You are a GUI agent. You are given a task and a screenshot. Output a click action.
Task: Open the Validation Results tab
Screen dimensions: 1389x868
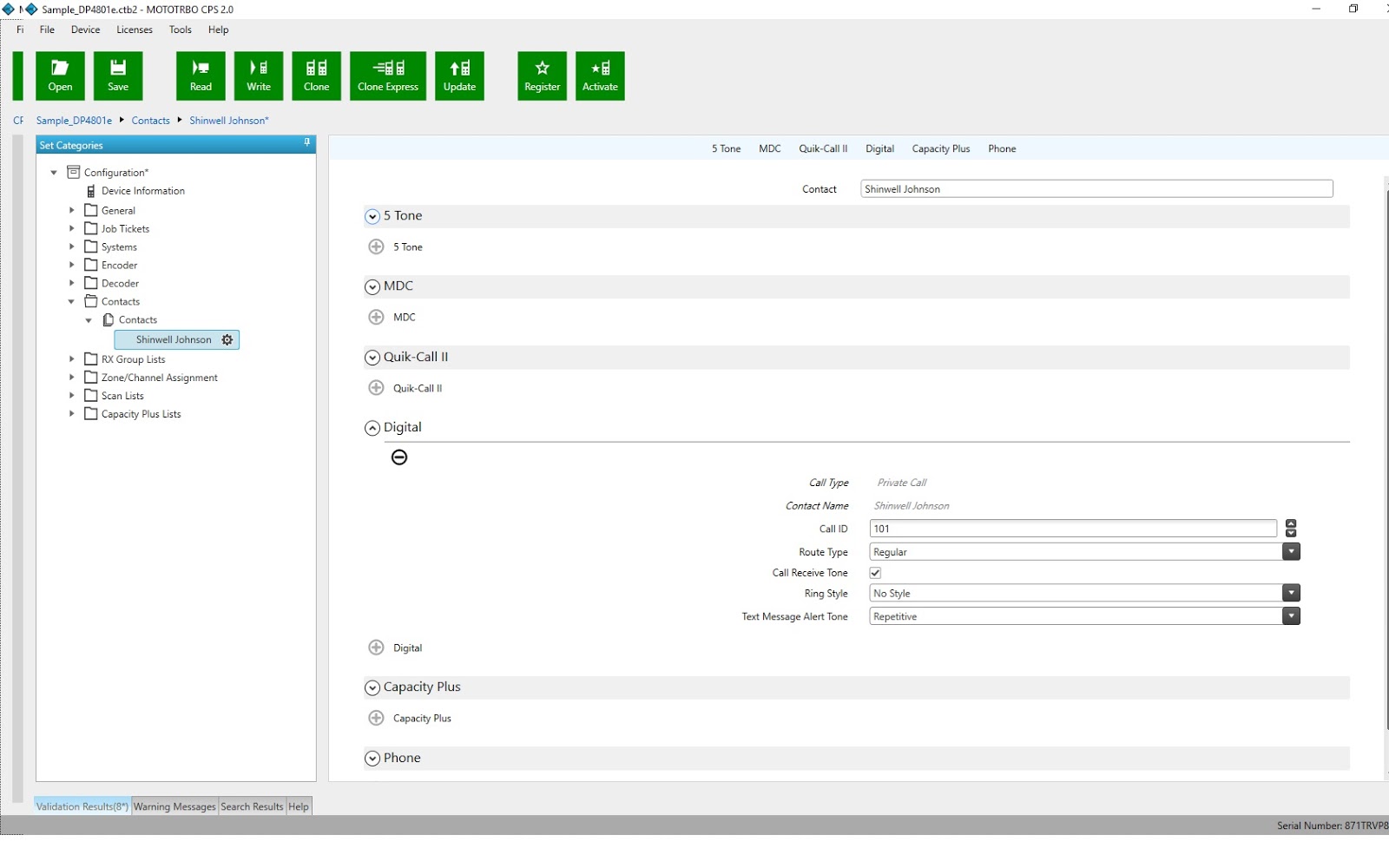(82, 806)
